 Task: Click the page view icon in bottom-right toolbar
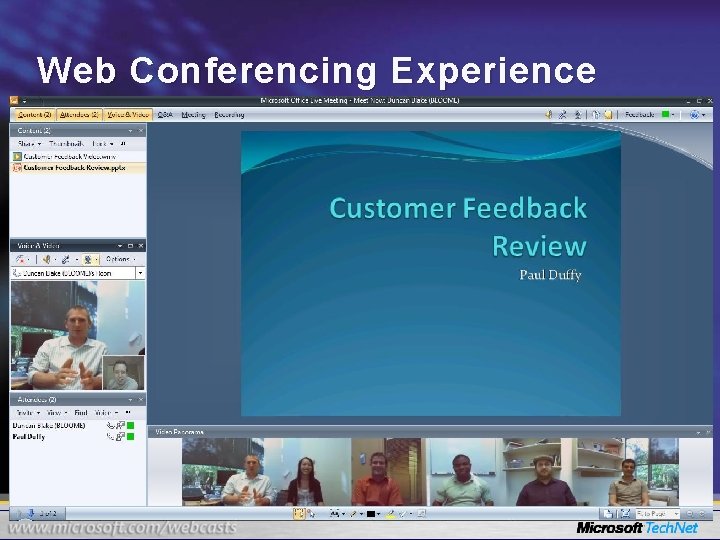[x=608, y=514]
